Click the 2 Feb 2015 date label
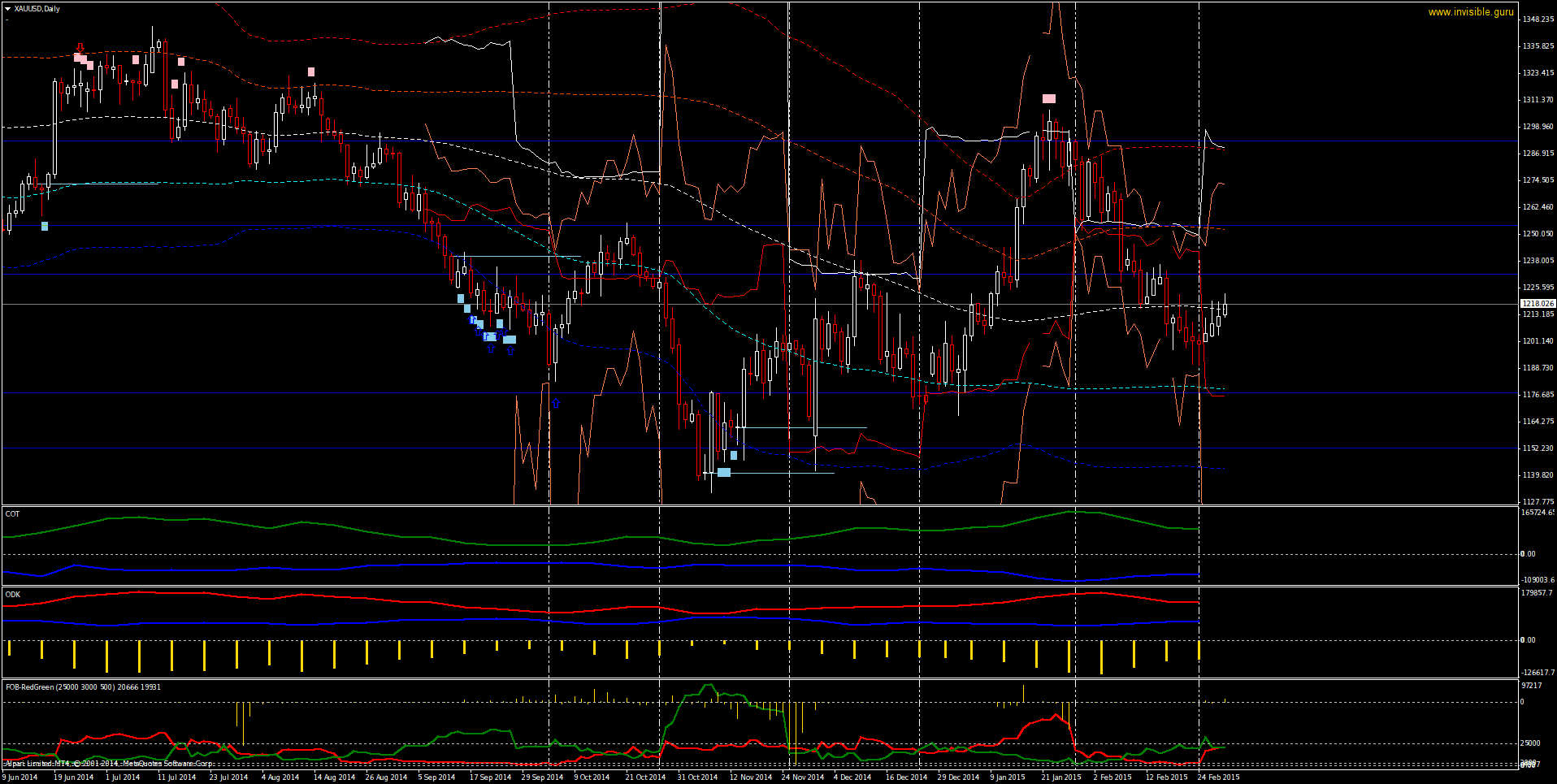1557x784 pixels. 1112,777
